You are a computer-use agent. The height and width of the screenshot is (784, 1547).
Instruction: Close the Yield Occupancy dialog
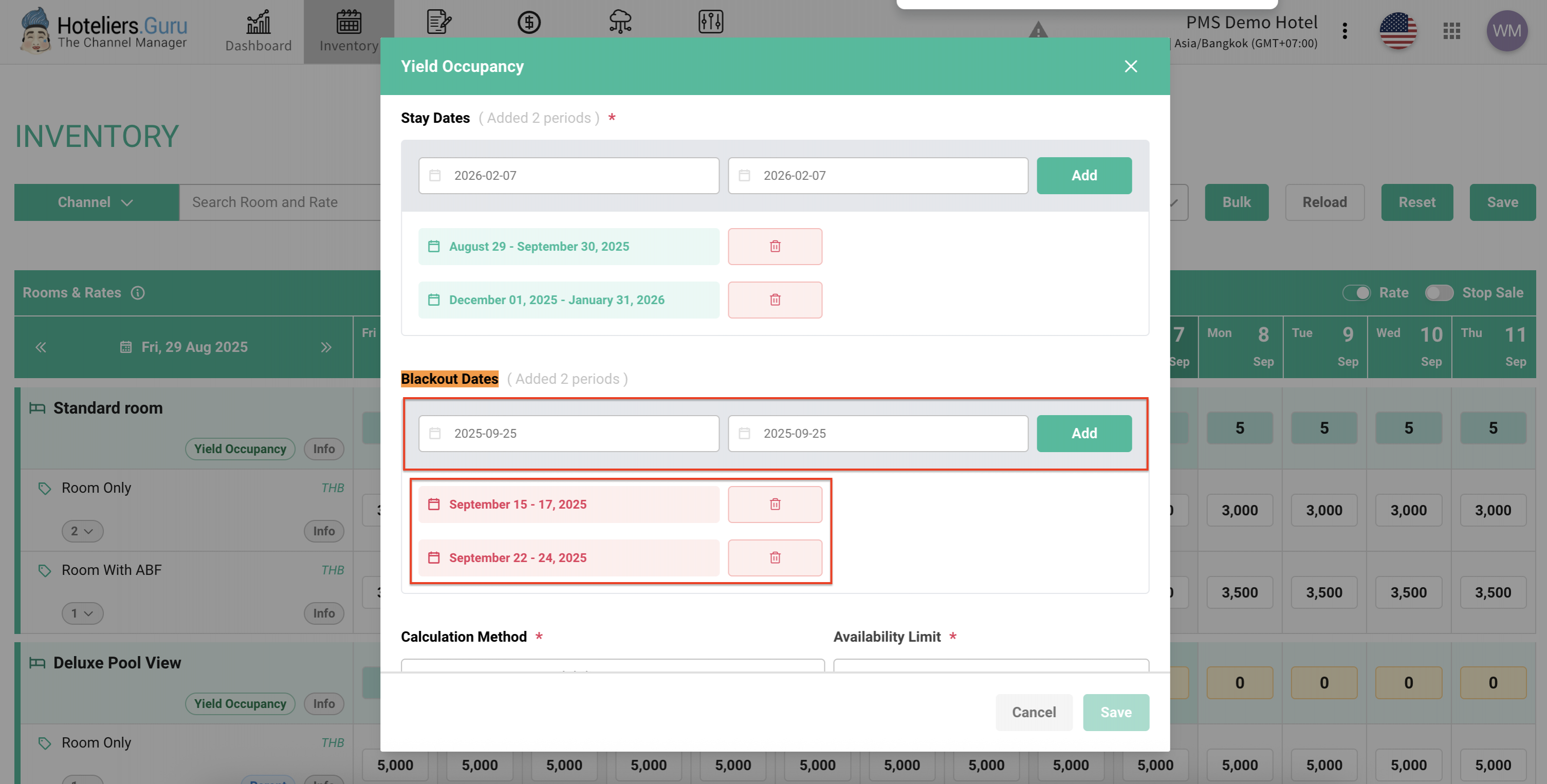[1130, 66]
